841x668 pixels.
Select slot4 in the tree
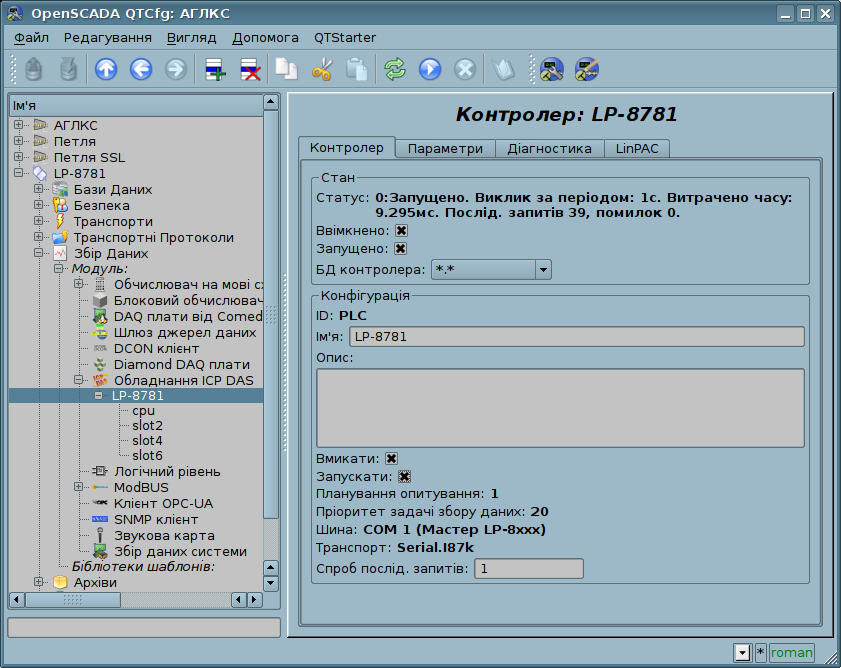[x=147, y=440]
